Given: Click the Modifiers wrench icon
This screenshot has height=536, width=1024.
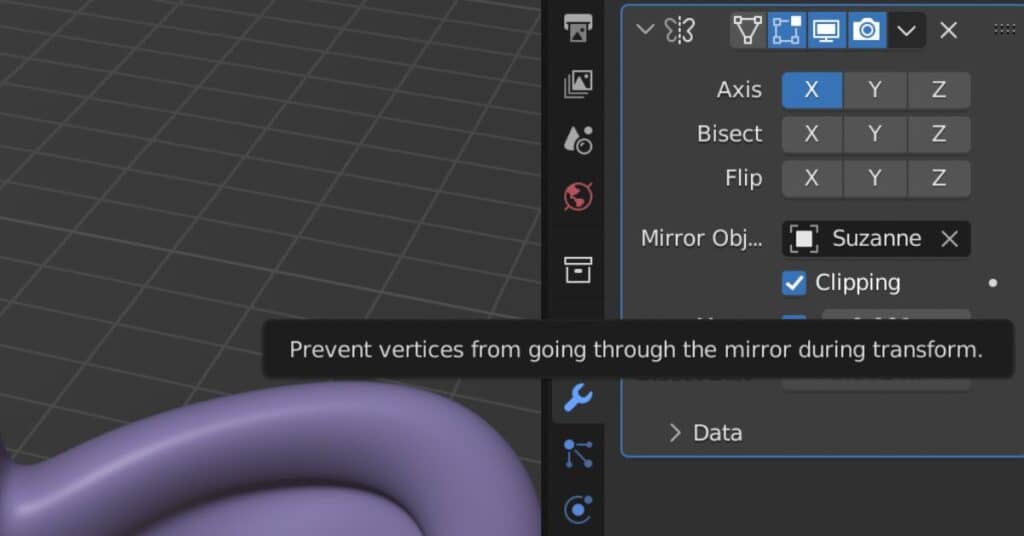Looking at the screenshot, I should click(x=578, y=398).
